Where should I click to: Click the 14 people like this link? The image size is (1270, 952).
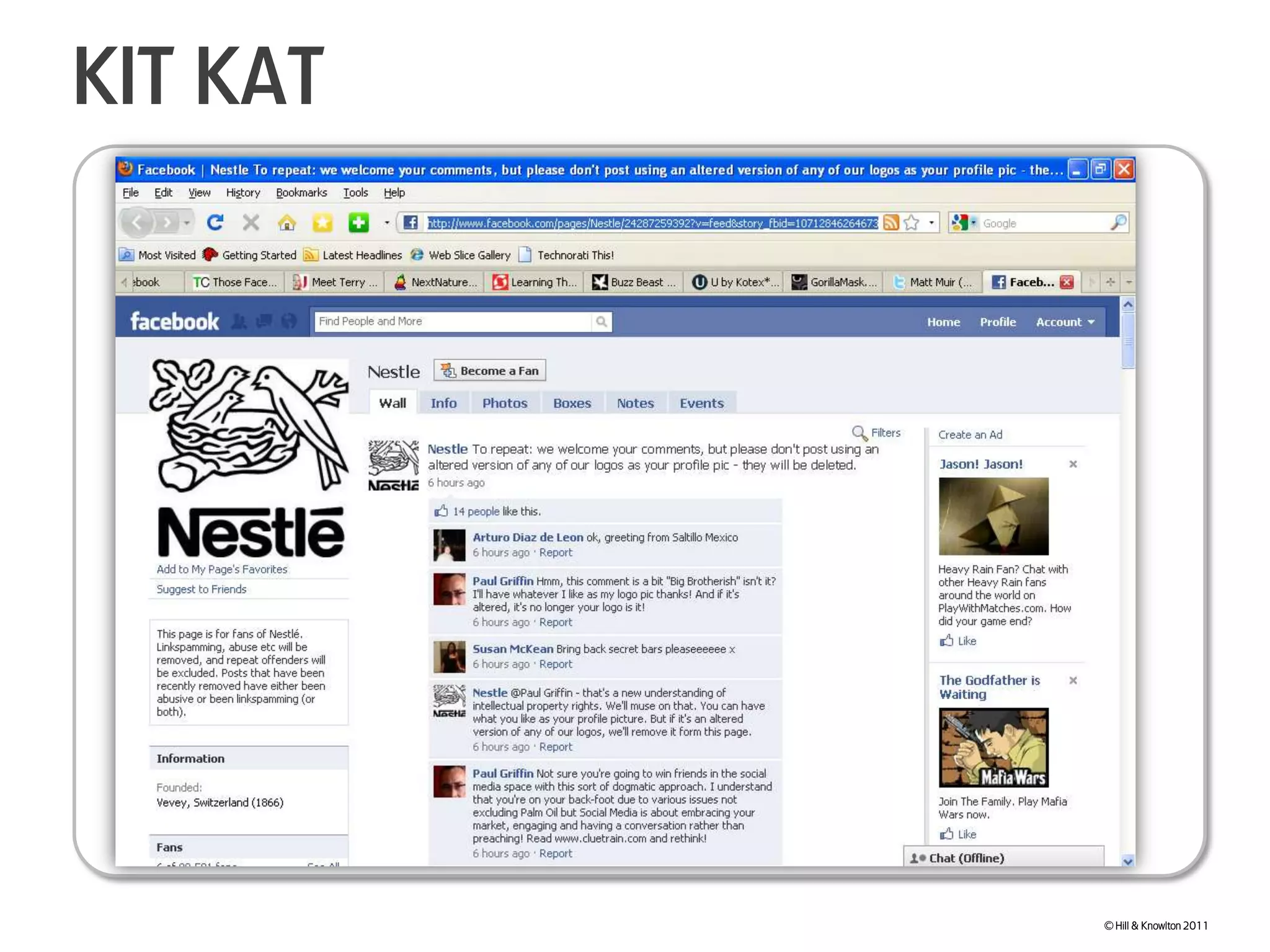click(x=476, y=511)
